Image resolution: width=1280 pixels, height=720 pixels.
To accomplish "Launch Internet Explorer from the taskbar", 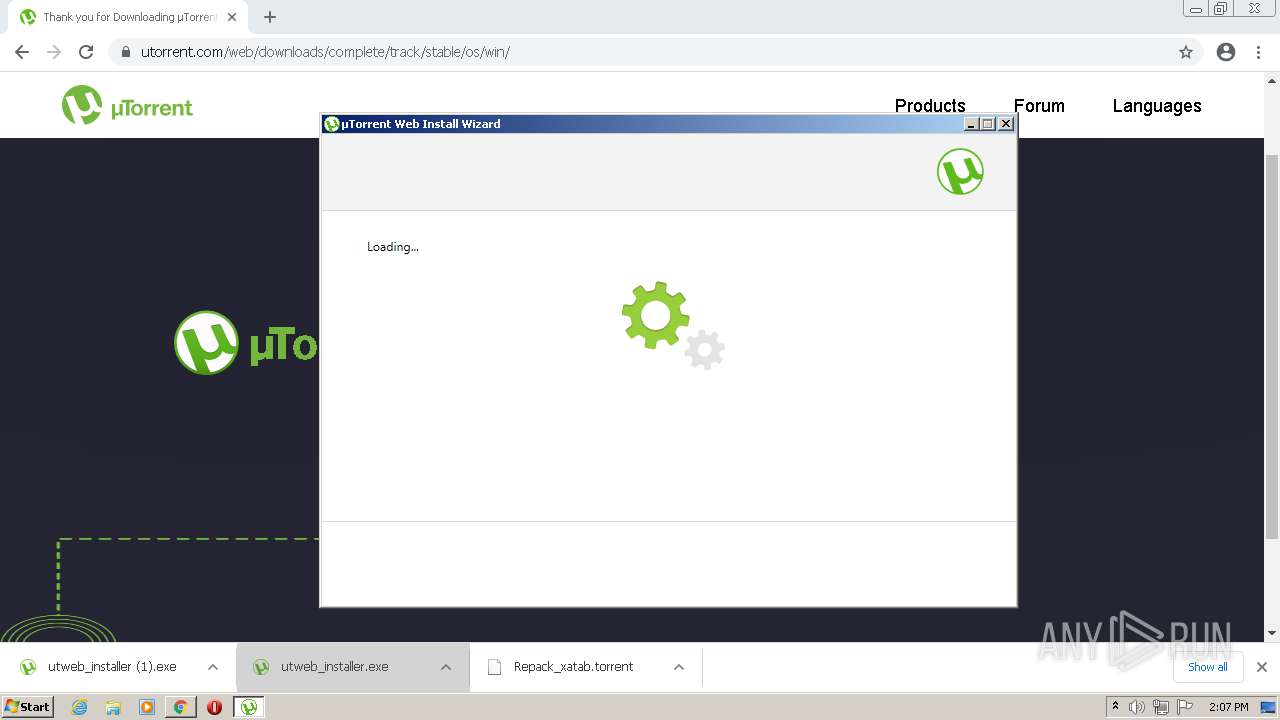I will click(80, 707).
